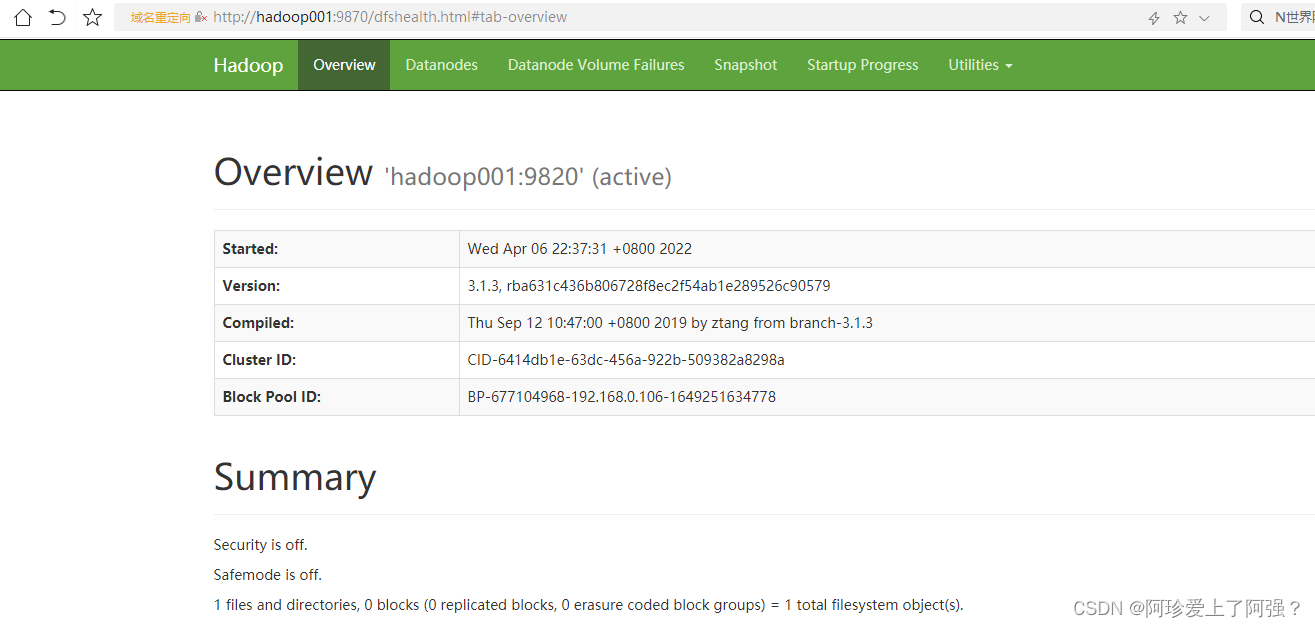This screenshot has height=628, width=1315.
Task: Open the Snapshot tab
Action: point(745,65)
